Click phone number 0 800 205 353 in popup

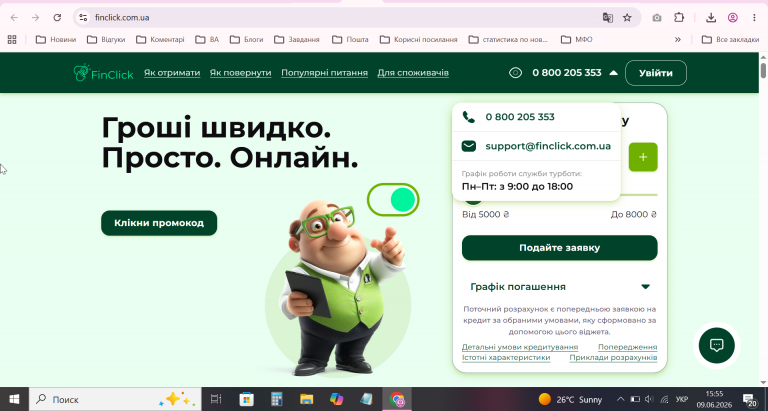pyautogui.click(x=520, y=117)
